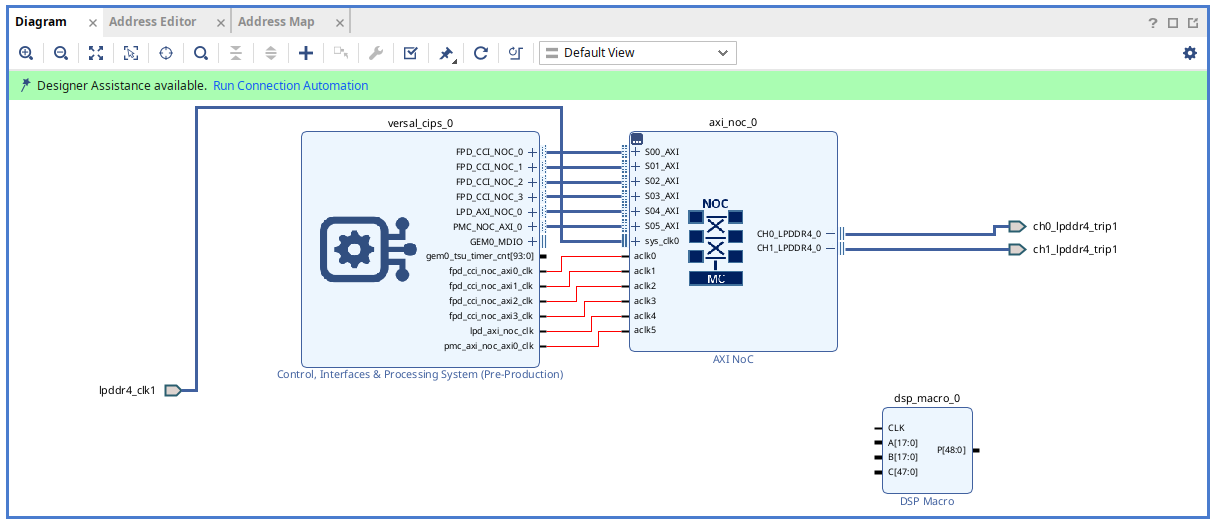This screenshot has height=524, width=1213.
Task: Expand the S00_AXI pin on axi_noc_0
Action: pos(636,152)
